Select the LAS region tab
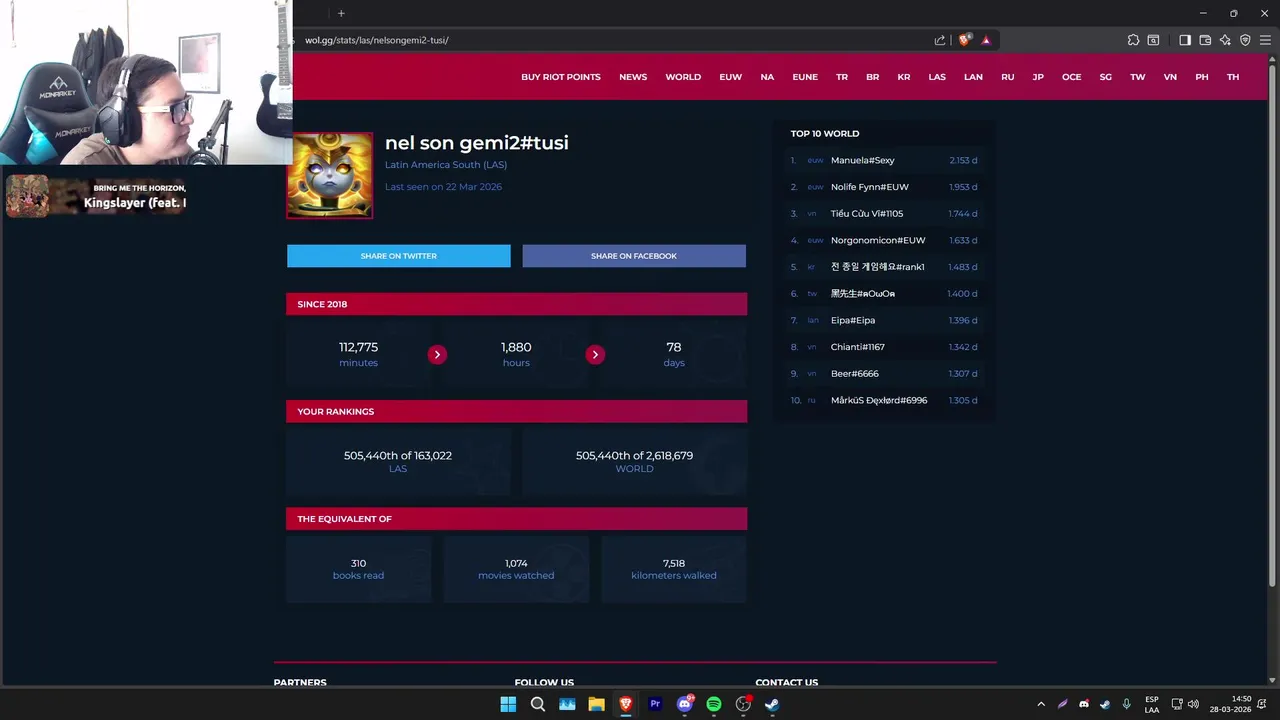 (937, 77)
